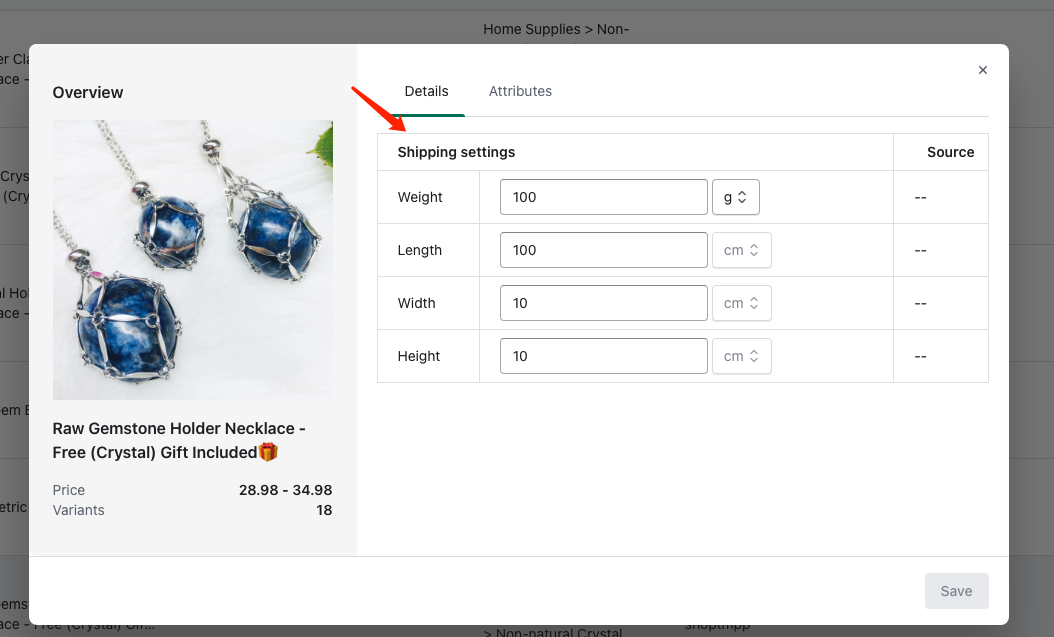Open the Length unit cm dropdown
The height and width of the screenshot is (637, 1054).
coord(741,250)
